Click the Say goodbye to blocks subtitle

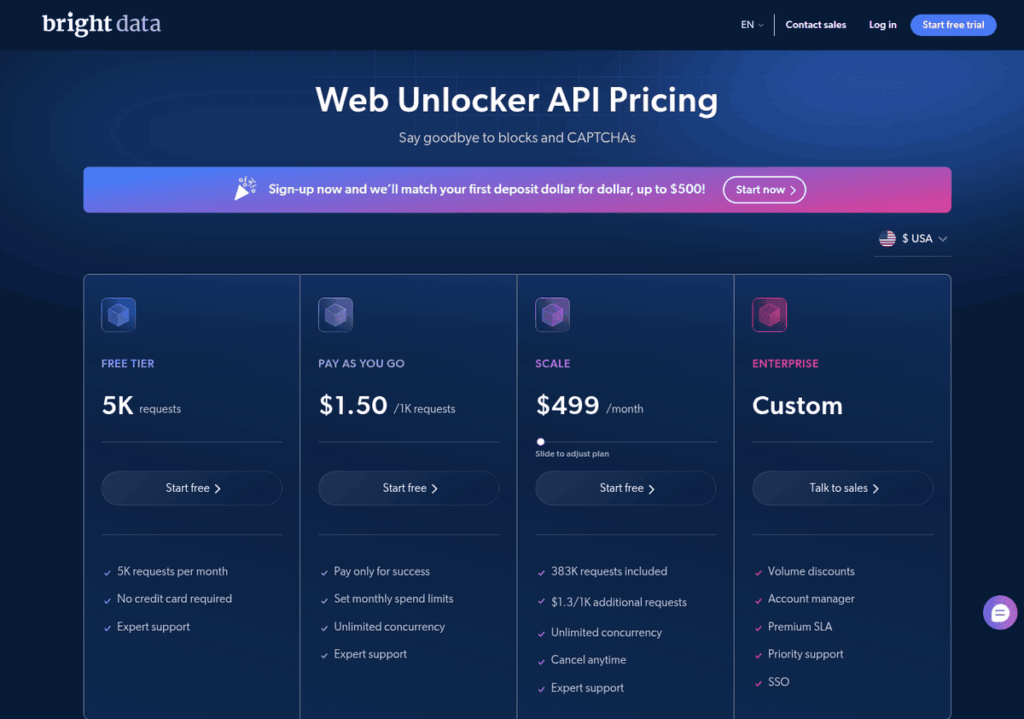click(517, 138)
